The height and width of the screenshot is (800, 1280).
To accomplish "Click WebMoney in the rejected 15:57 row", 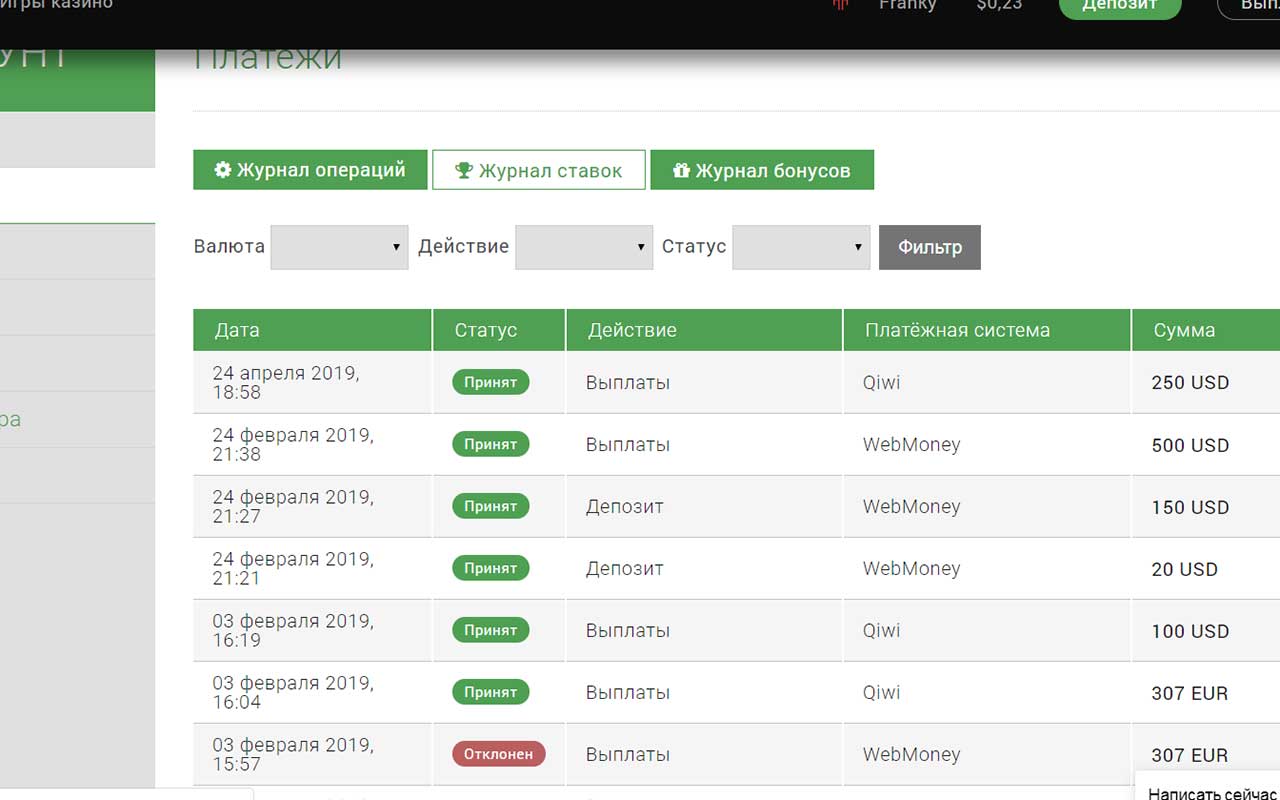I will 912,755.
